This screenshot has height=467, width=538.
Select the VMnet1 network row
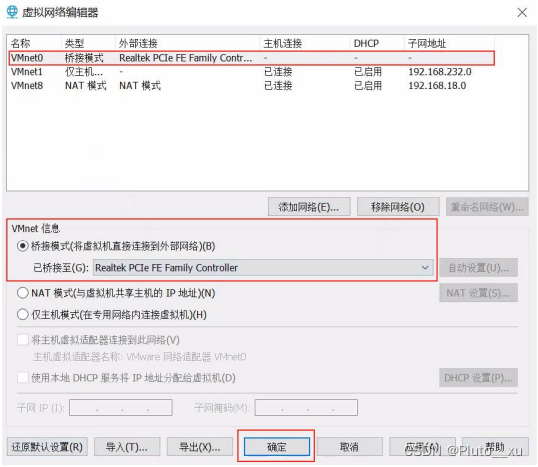[x=251, y=72]
